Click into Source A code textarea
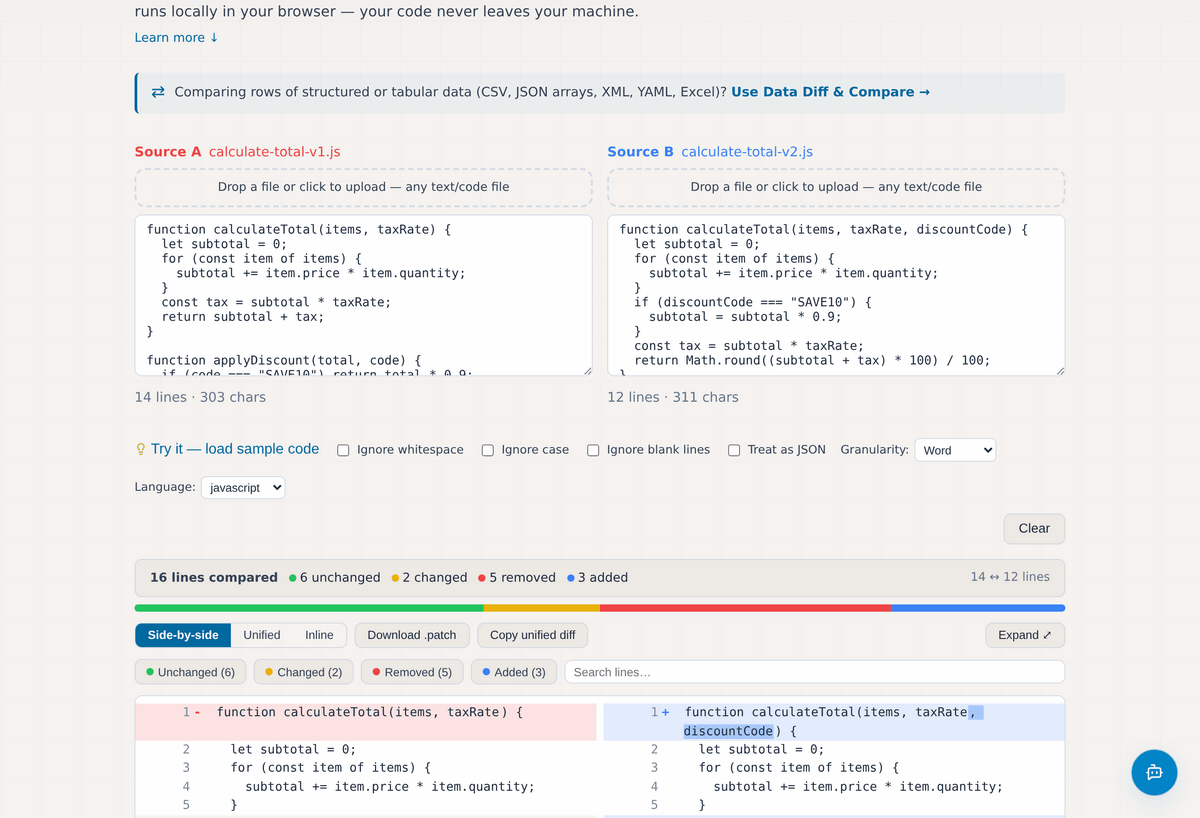This screenshot has width=1200, height=818. (364, 296)
